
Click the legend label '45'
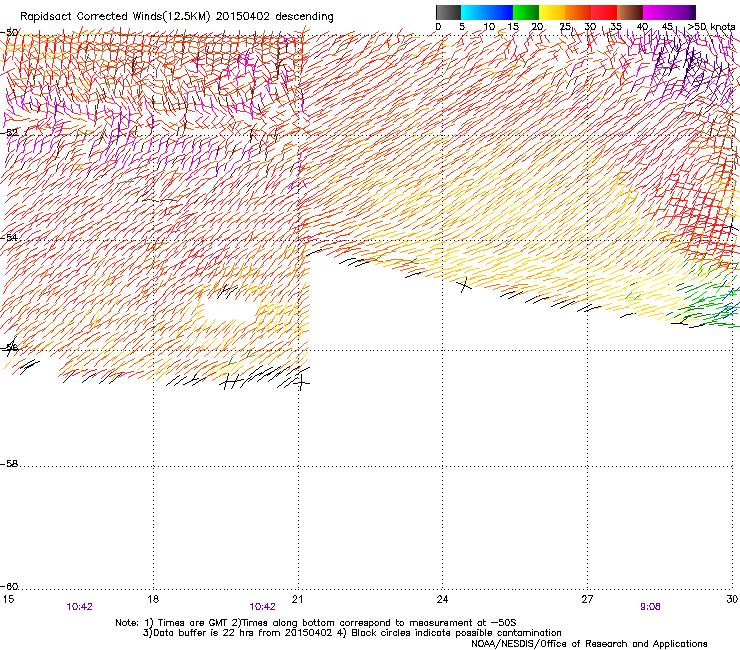click(x=667, y=27)
